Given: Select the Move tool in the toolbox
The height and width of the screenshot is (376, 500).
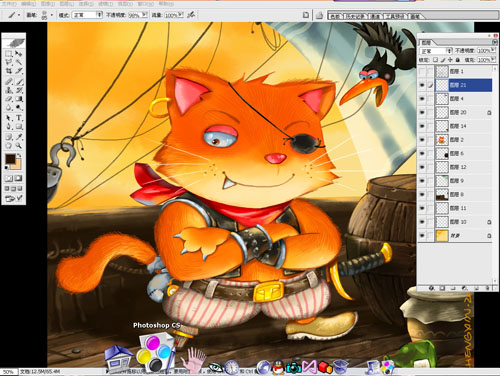Looking at the screenshot, I should pyautogui.click(x=19, y=54).
